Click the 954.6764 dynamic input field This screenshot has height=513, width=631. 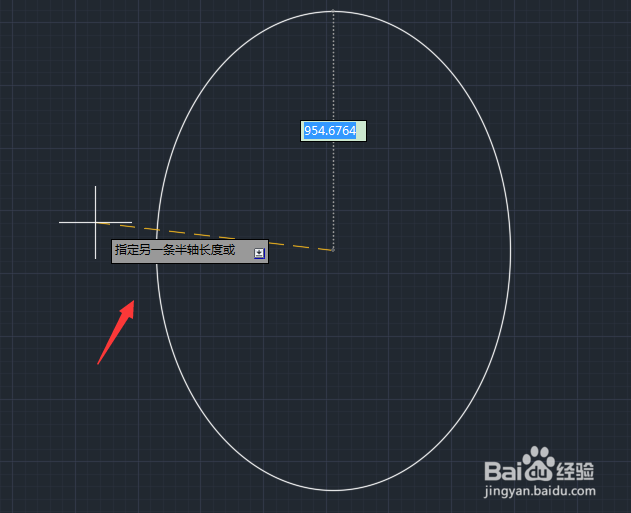(333, 131)
